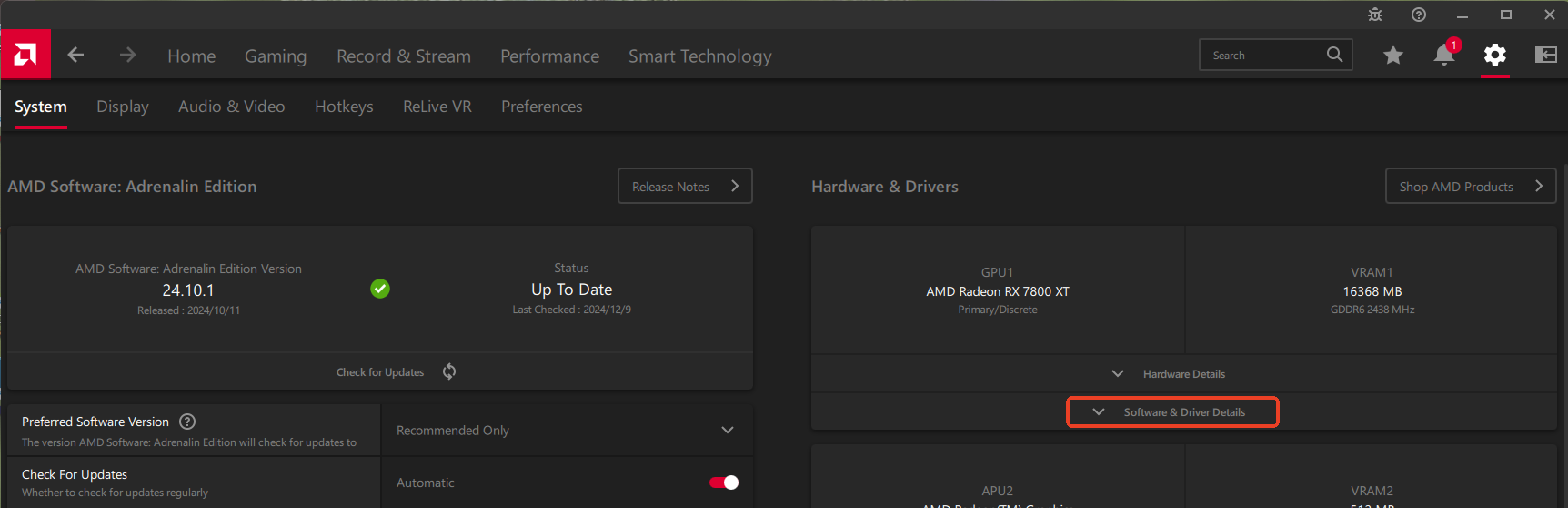The height and width of the screenshot is (508, 1568).
Task: Switch to the Hotkeys tab
Action: click(x=344, y=107)
